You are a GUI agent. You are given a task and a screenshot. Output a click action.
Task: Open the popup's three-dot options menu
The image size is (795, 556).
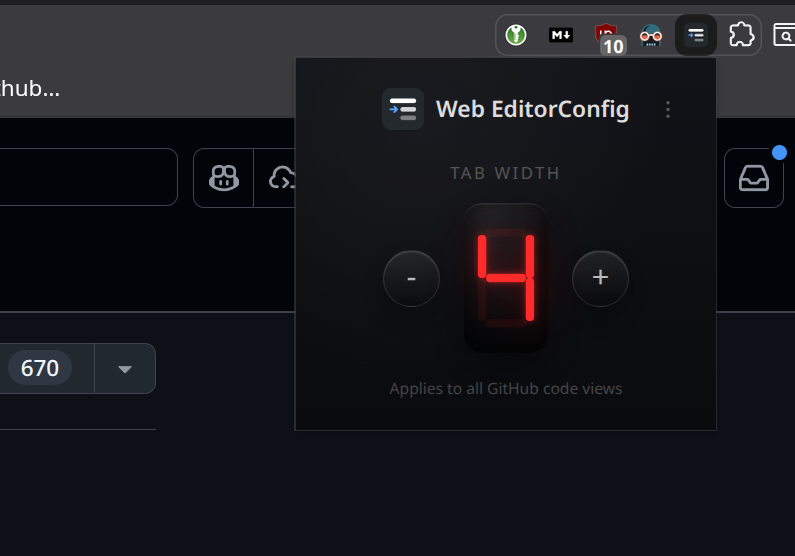(x=668, y=109)
